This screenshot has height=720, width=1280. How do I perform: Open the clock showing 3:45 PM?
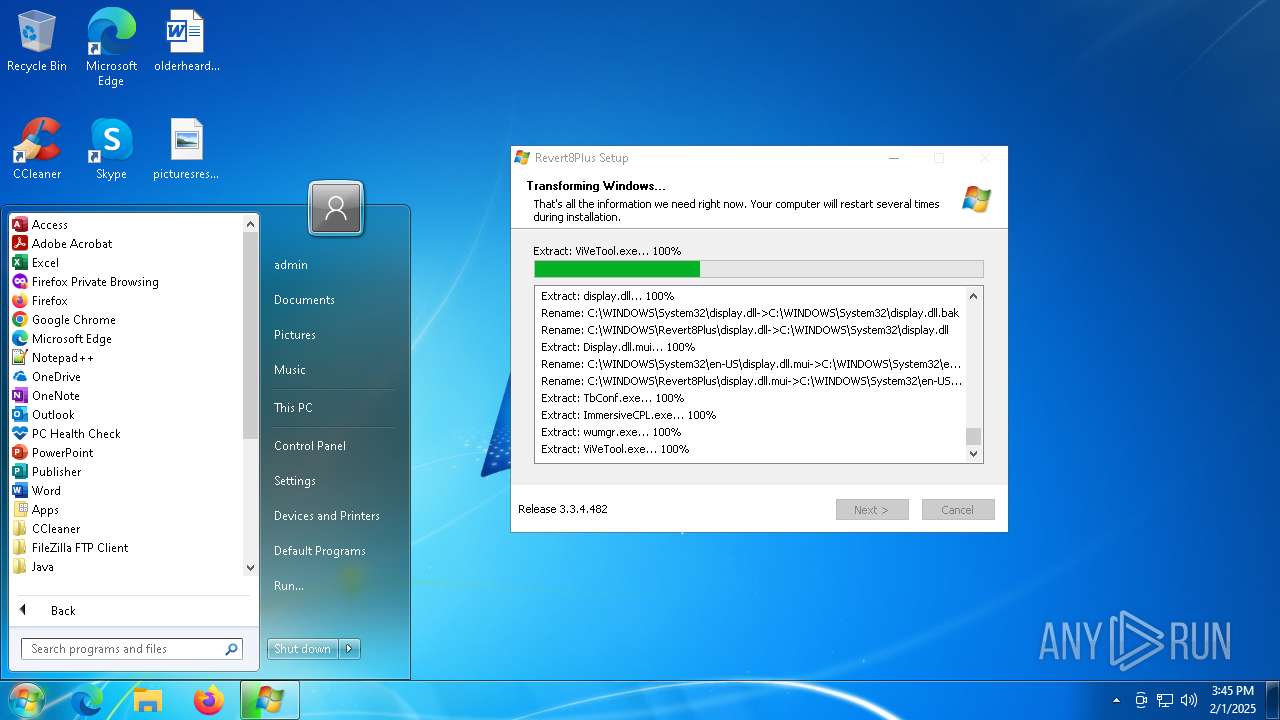(x=1232, y=700)
